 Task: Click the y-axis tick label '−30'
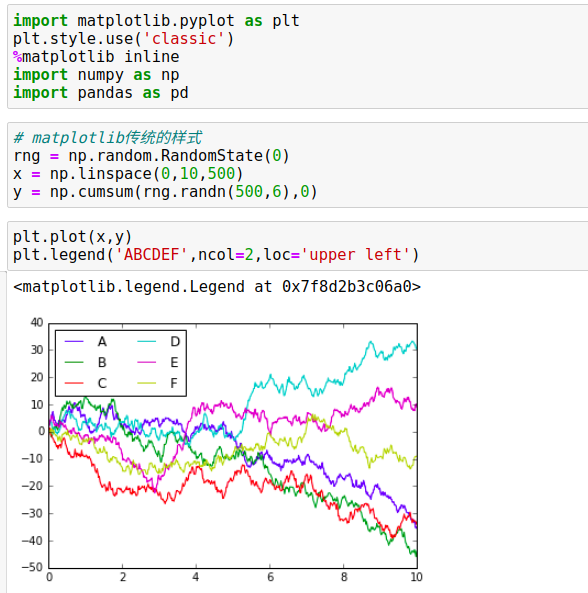(33, 514)
